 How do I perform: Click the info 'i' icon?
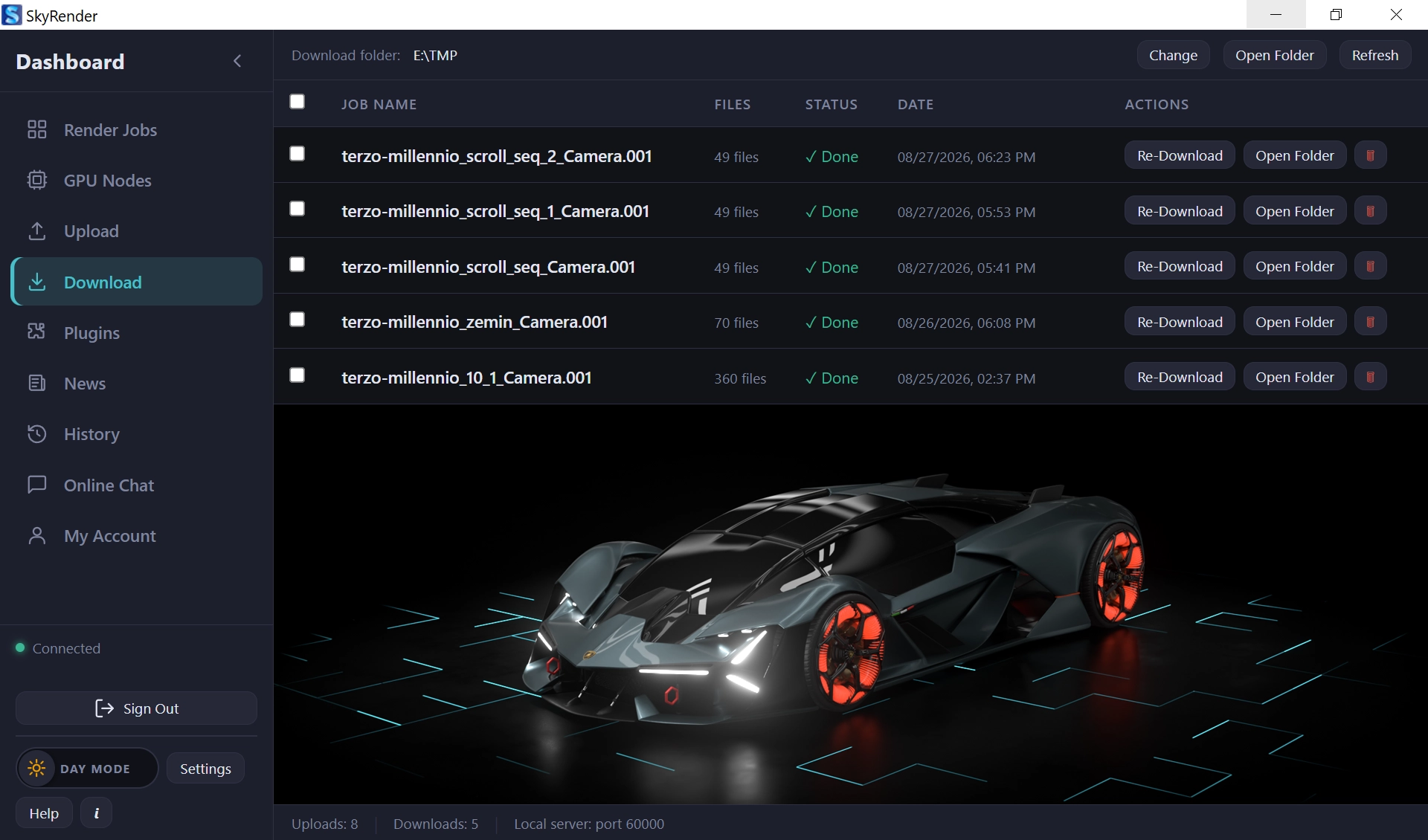point(96,813)
